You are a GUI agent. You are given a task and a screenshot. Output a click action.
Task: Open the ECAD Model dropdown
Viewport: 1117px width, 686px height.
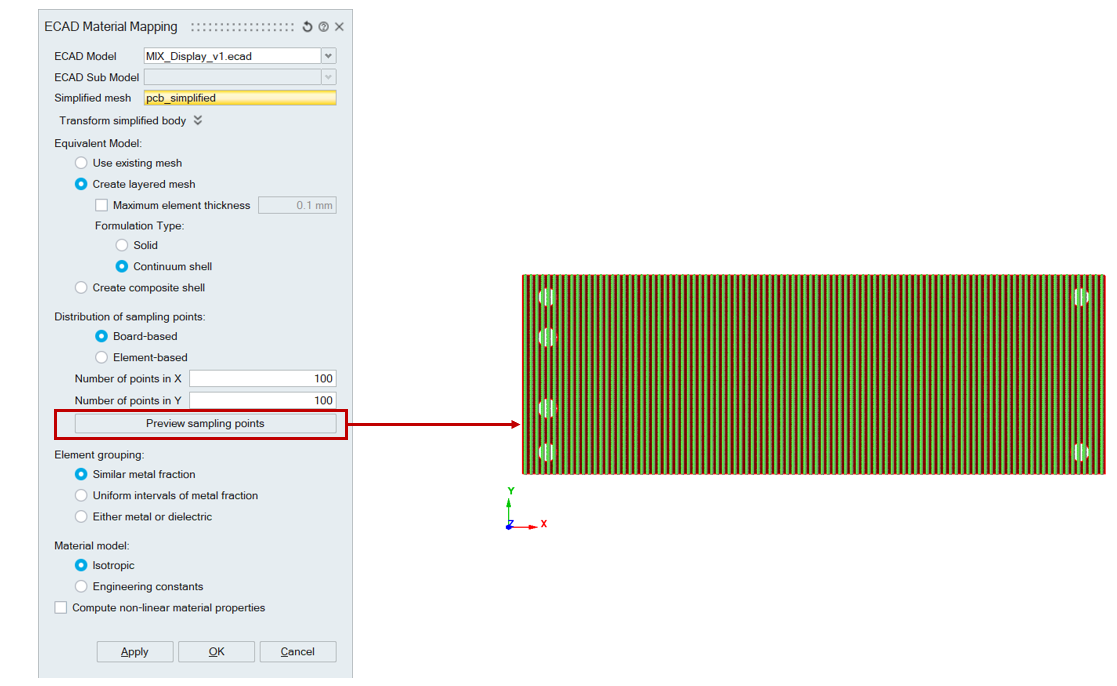(328, 56)
